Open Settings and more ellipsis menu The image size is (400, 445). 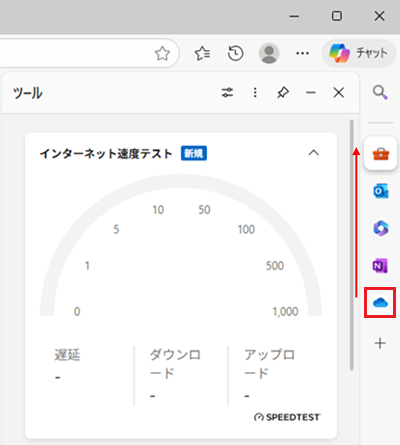[302, 53]
